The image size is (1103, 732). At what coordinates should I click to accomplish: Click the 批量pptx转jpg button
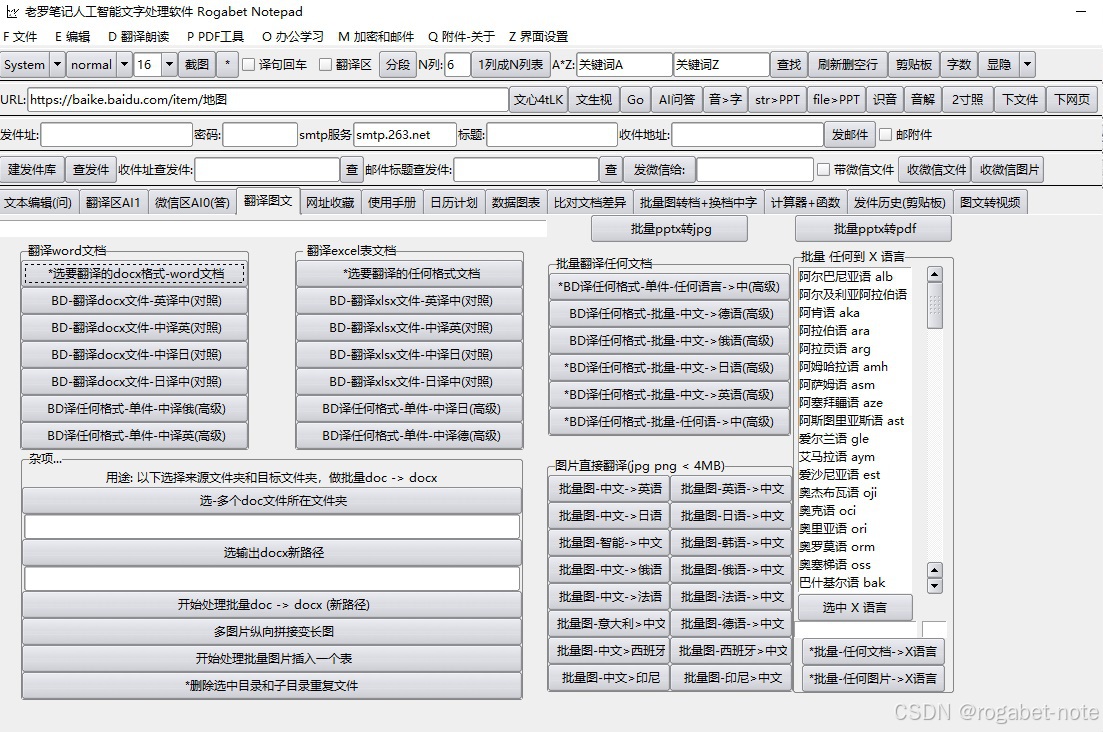(x=670, y=229)
